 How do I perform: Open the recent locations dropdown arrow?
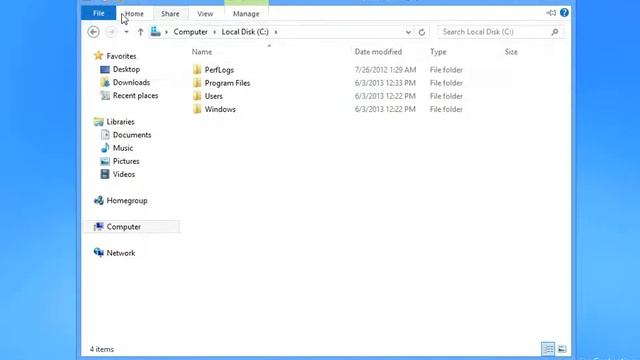pyautogui.click(x=127, y=32)
